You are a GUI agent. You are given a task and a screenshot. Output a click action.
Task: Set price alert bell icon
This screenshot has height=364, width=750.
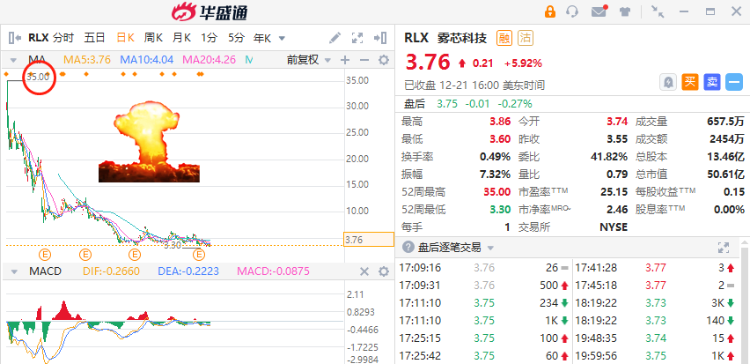coord(668,82)
